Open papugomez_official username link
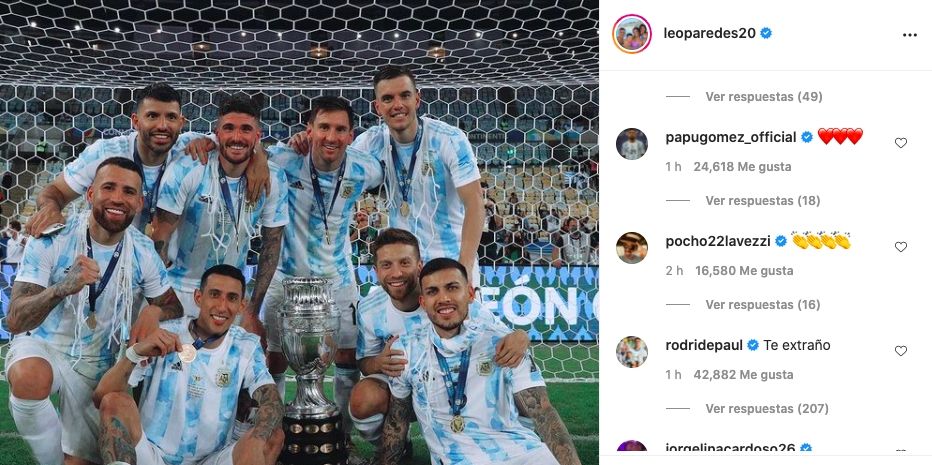932x465 pixels. pos(731,137)
